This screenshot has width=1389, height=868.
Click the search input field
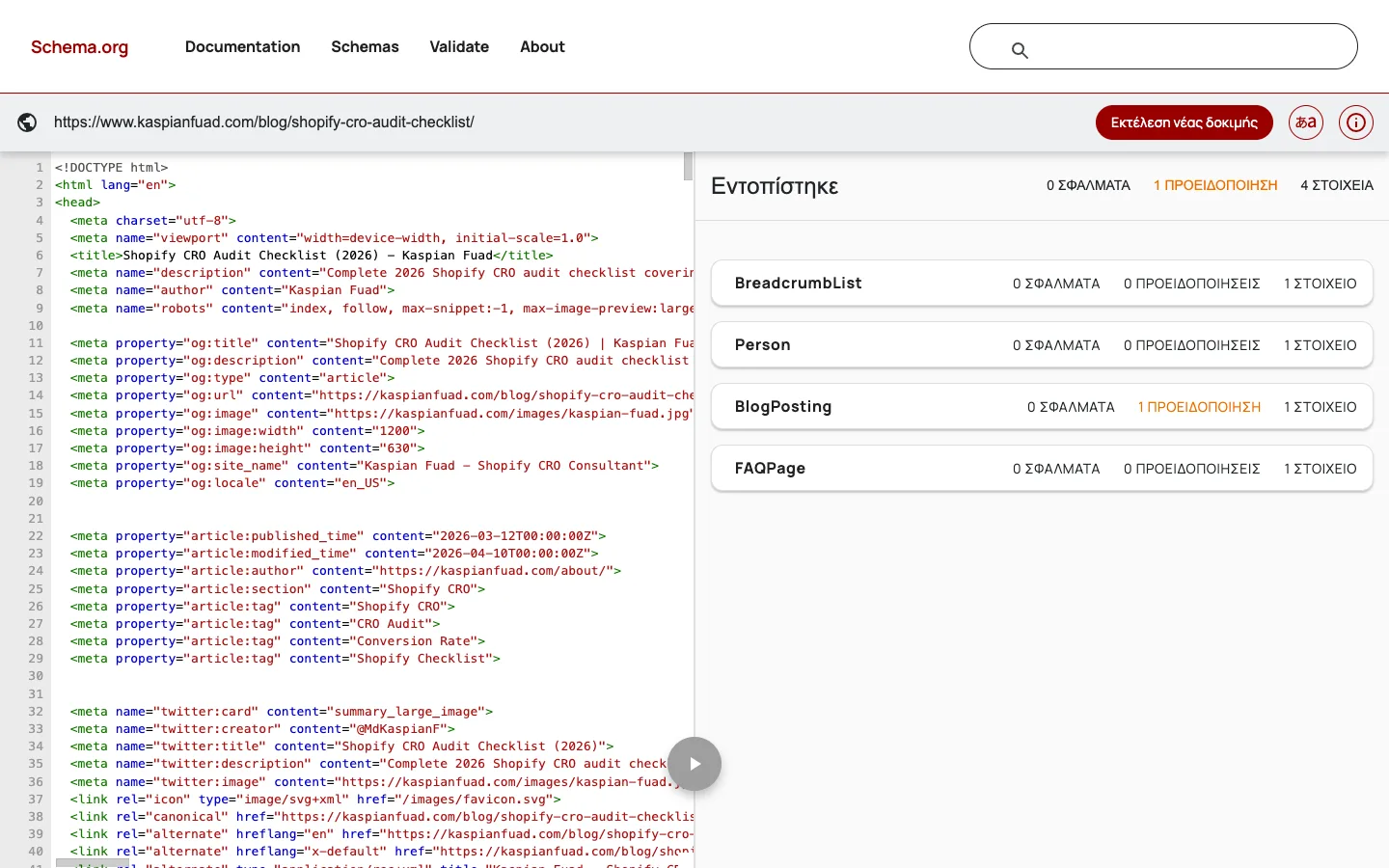[1163, 46]
